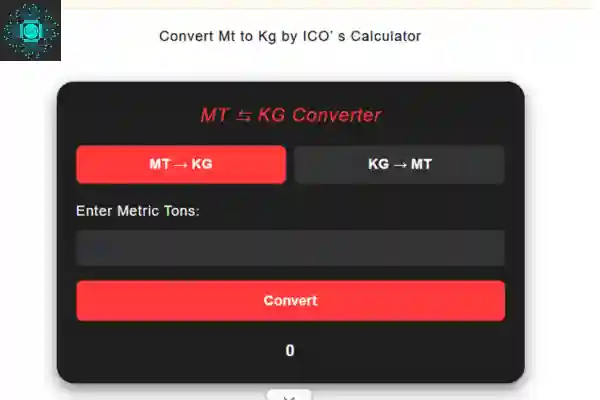Click the pale banner strip at top
The image size is (600, 400).
coord(330,4)
